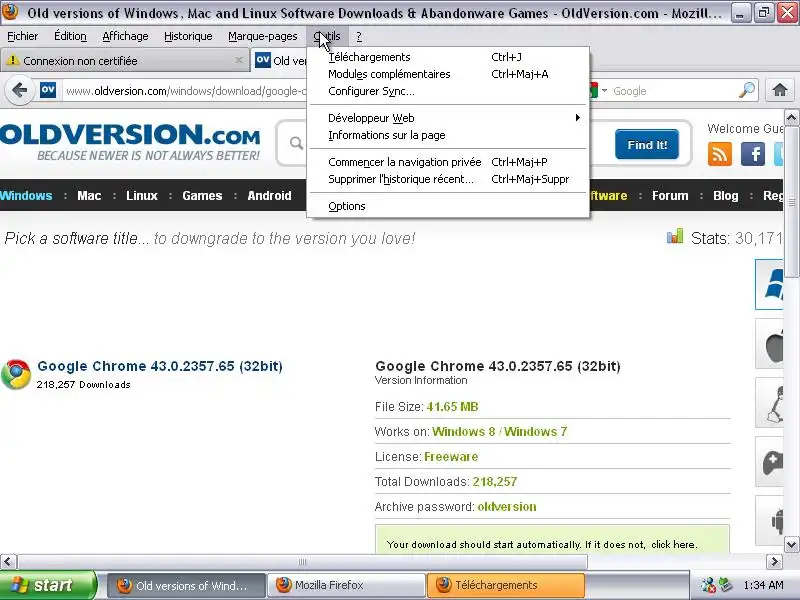
Task: Click the Stats bar chart icon
Action: (x=674, y=236)
